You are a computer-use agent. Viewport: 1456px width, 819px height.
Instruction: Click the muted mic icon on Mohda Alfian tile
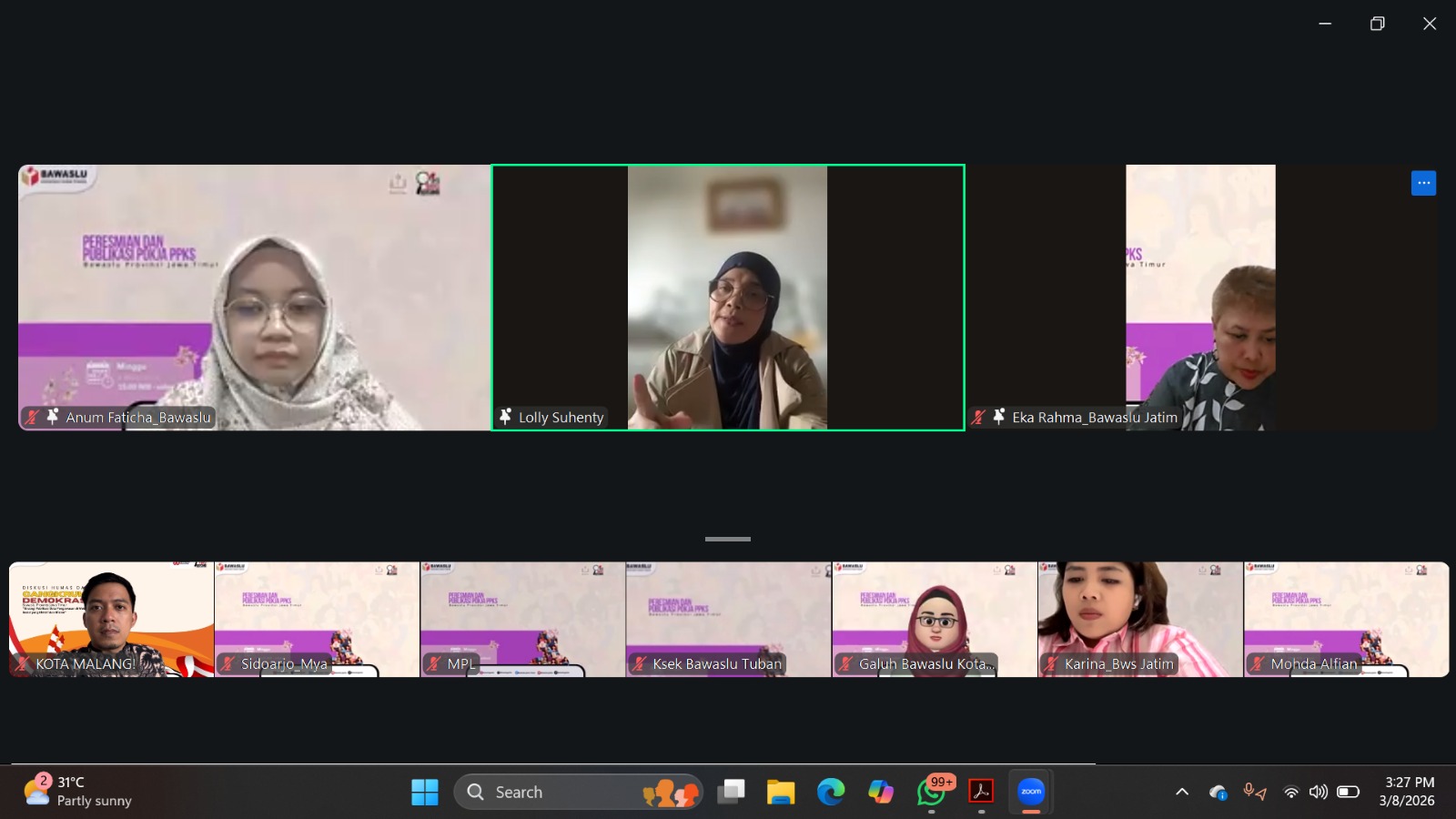pyautogui.click(x=1258, y=663)
